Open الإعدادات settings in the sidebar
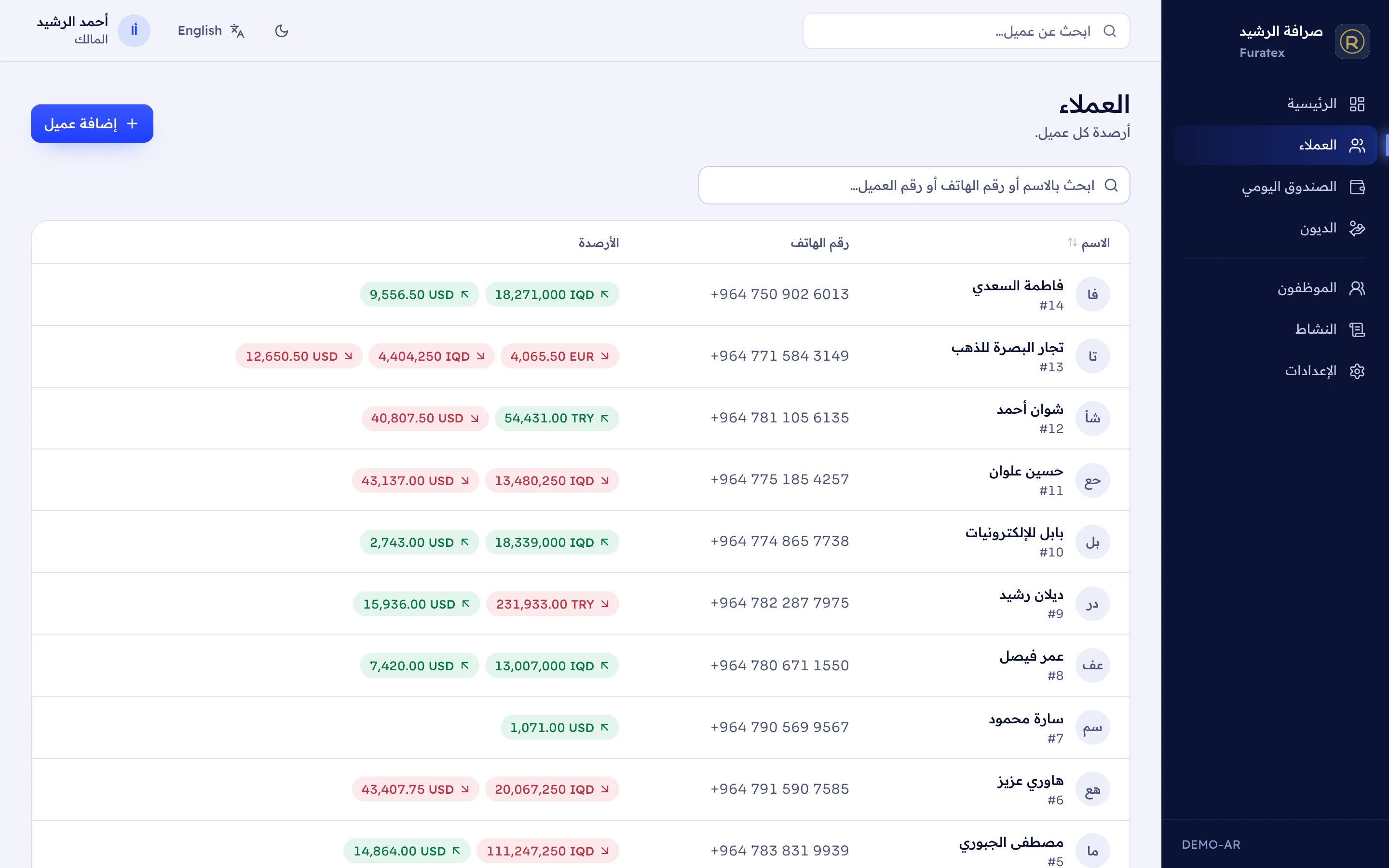1389x868 pixels. (1275, 371)
